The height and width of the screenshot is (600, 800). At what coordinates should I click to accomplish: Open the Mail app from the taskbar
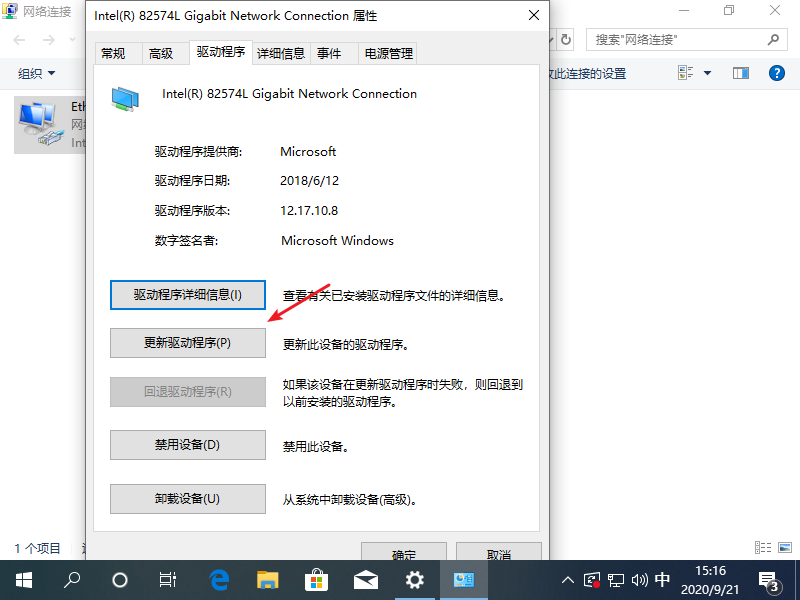[x=365, y=579]
